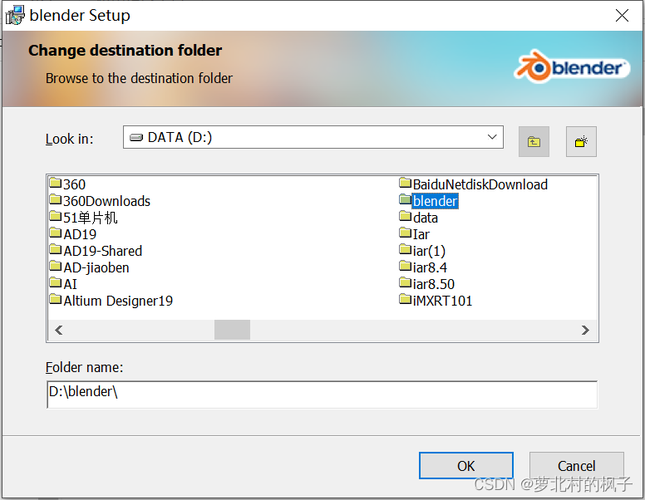Select the iMXRT101 folder
645x500 pixels.
click(x=436, y=301)
